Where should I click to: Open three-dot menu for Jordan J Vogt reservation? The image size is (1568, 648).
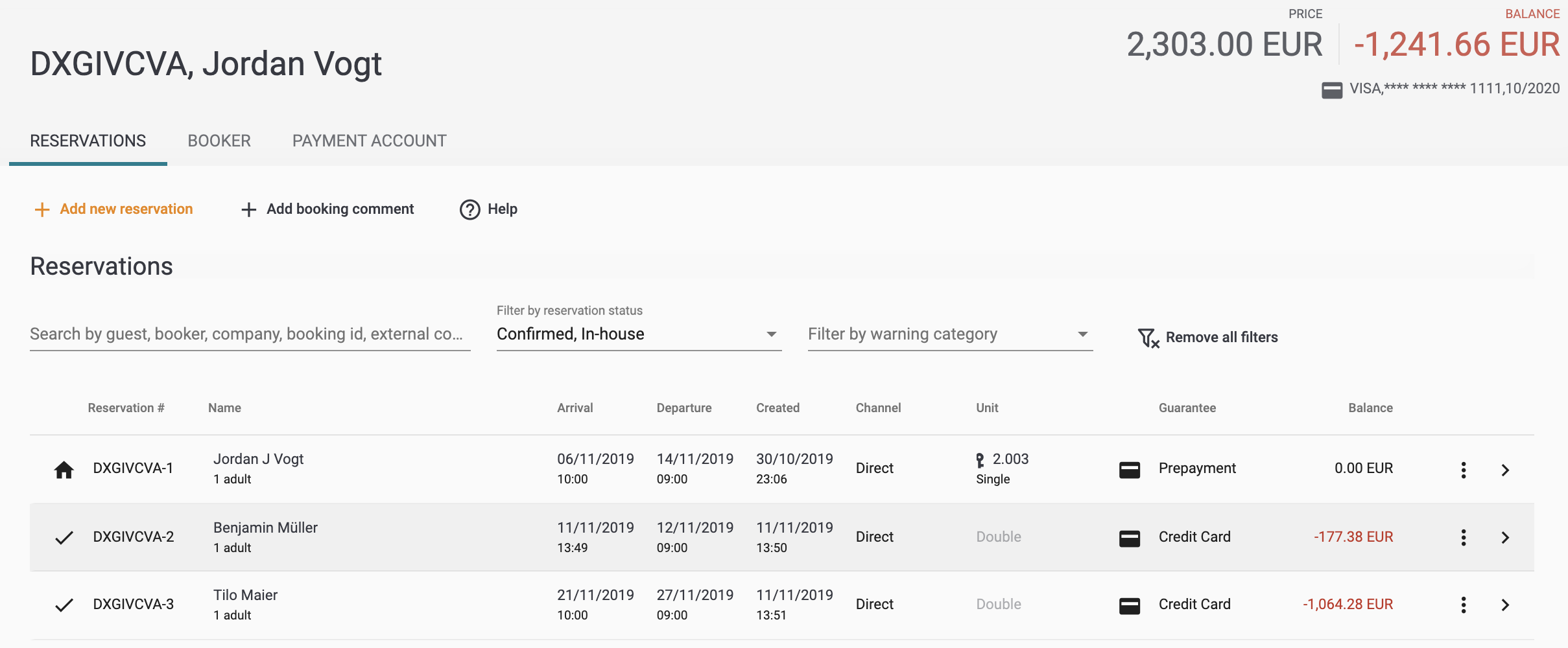point(1463,470)
